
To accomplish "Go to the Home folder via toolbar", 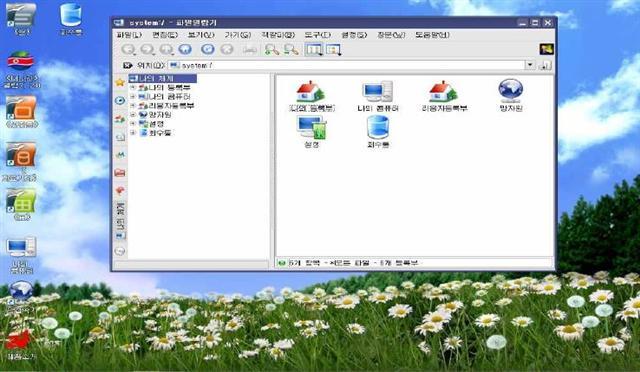I will pyautogui.click(x=185, y=50).
